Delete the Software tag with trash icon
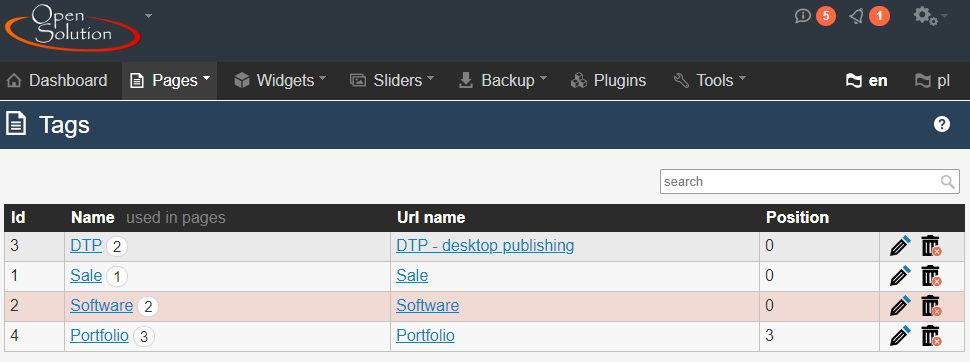This screenshot has height=362, width=970. pos(931,306)
